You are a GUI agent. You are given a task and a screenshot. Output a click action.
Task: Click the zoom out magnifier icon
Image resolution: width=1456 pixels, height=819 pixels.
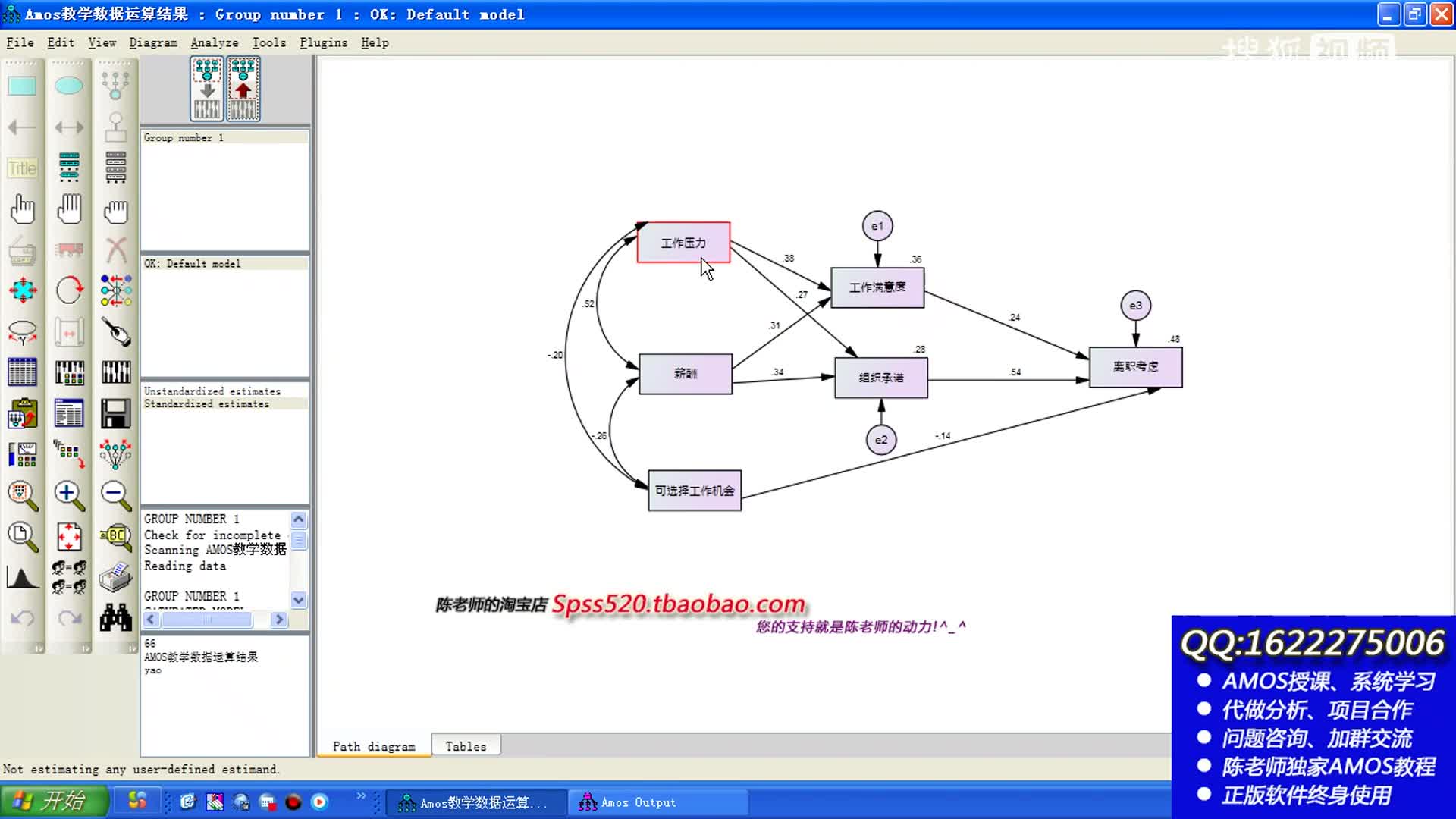click(x=115, y=495)
